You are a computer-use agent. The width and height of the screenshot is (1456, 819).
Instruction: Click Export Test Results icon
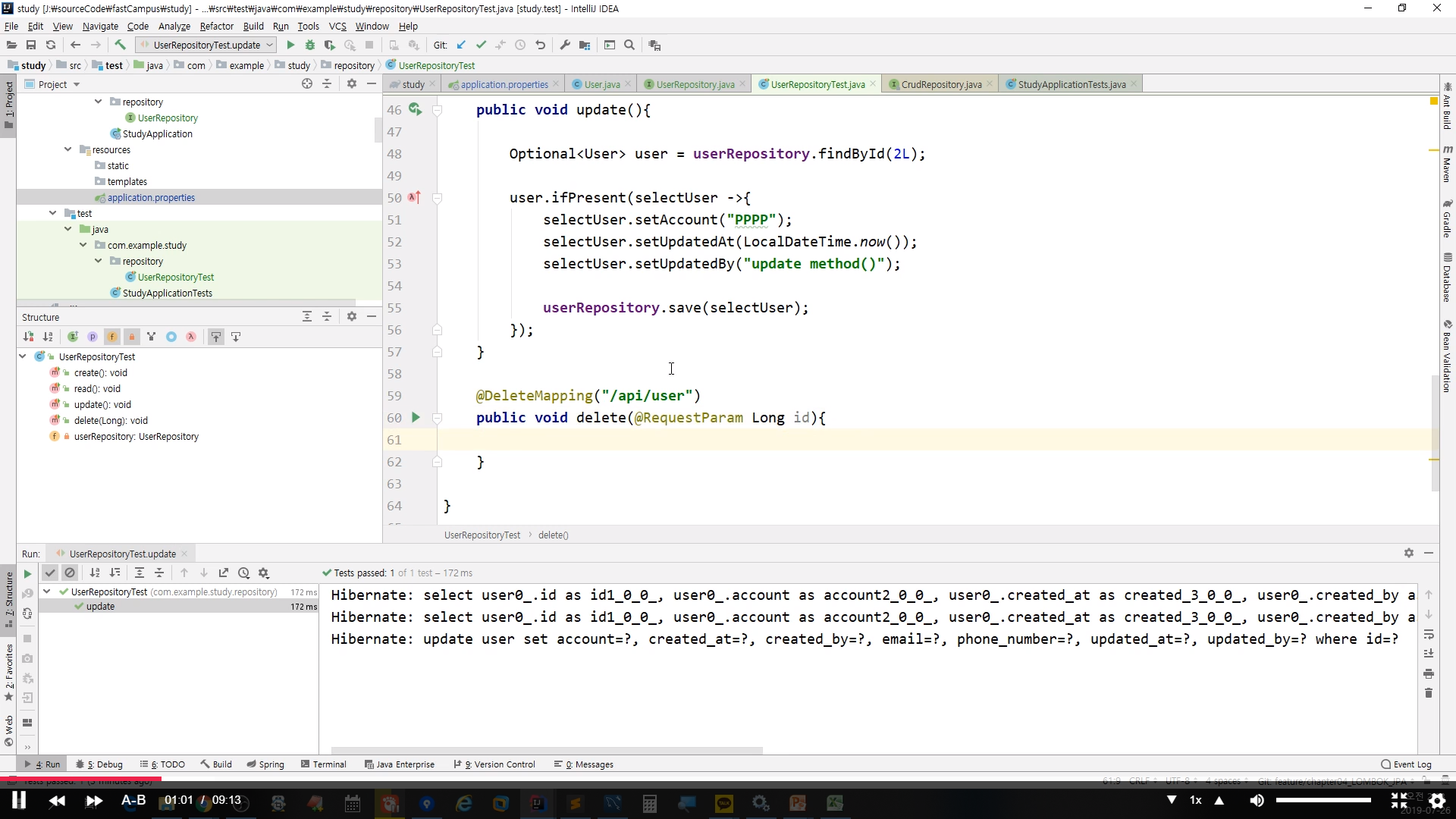pyautogui.click(x=224, y=573)
